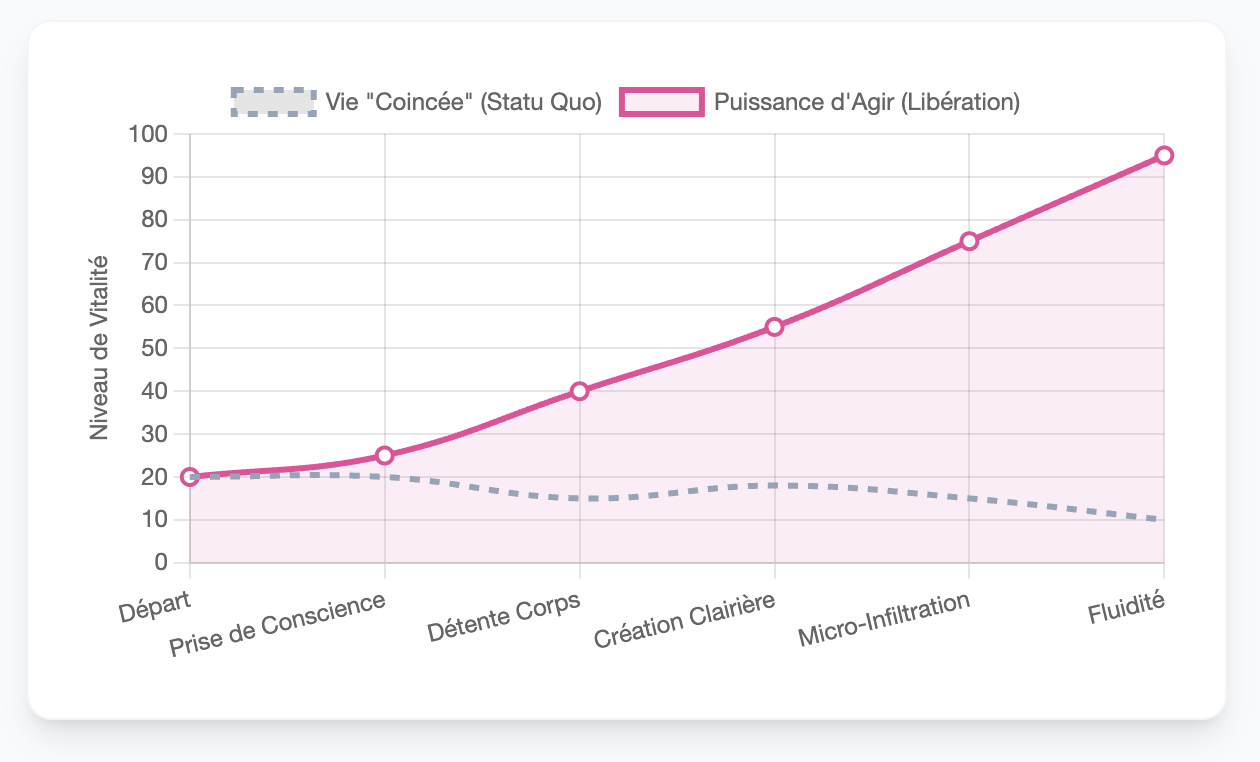The height and width of the screenshot is (762, 1260).
Task: Select the Fluidité x-axis label
Action: click(x=1129, y=608)
